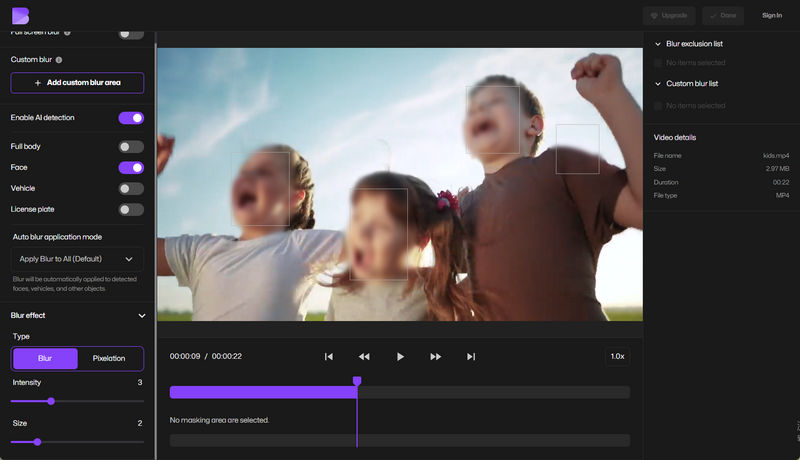
Task: Toggle the Full screen blur switch
Action: [131, 34]
